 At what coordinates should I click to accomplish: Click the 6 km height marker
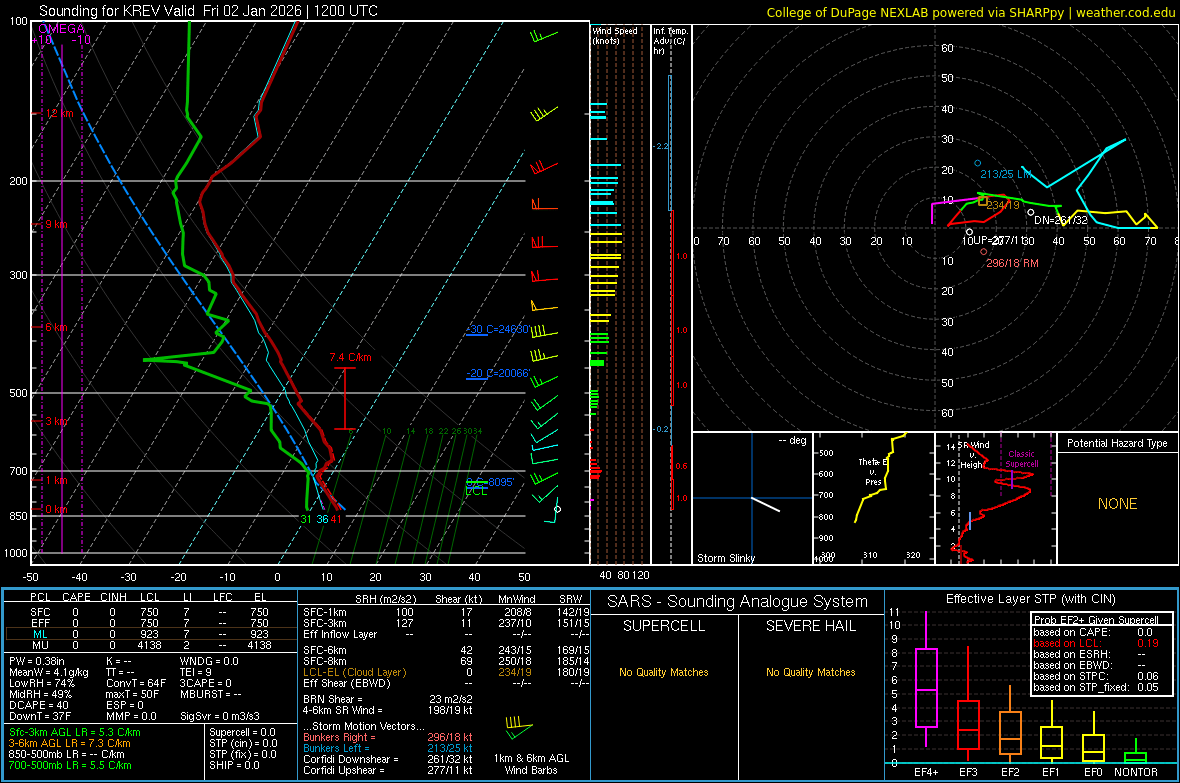[57, 328]
